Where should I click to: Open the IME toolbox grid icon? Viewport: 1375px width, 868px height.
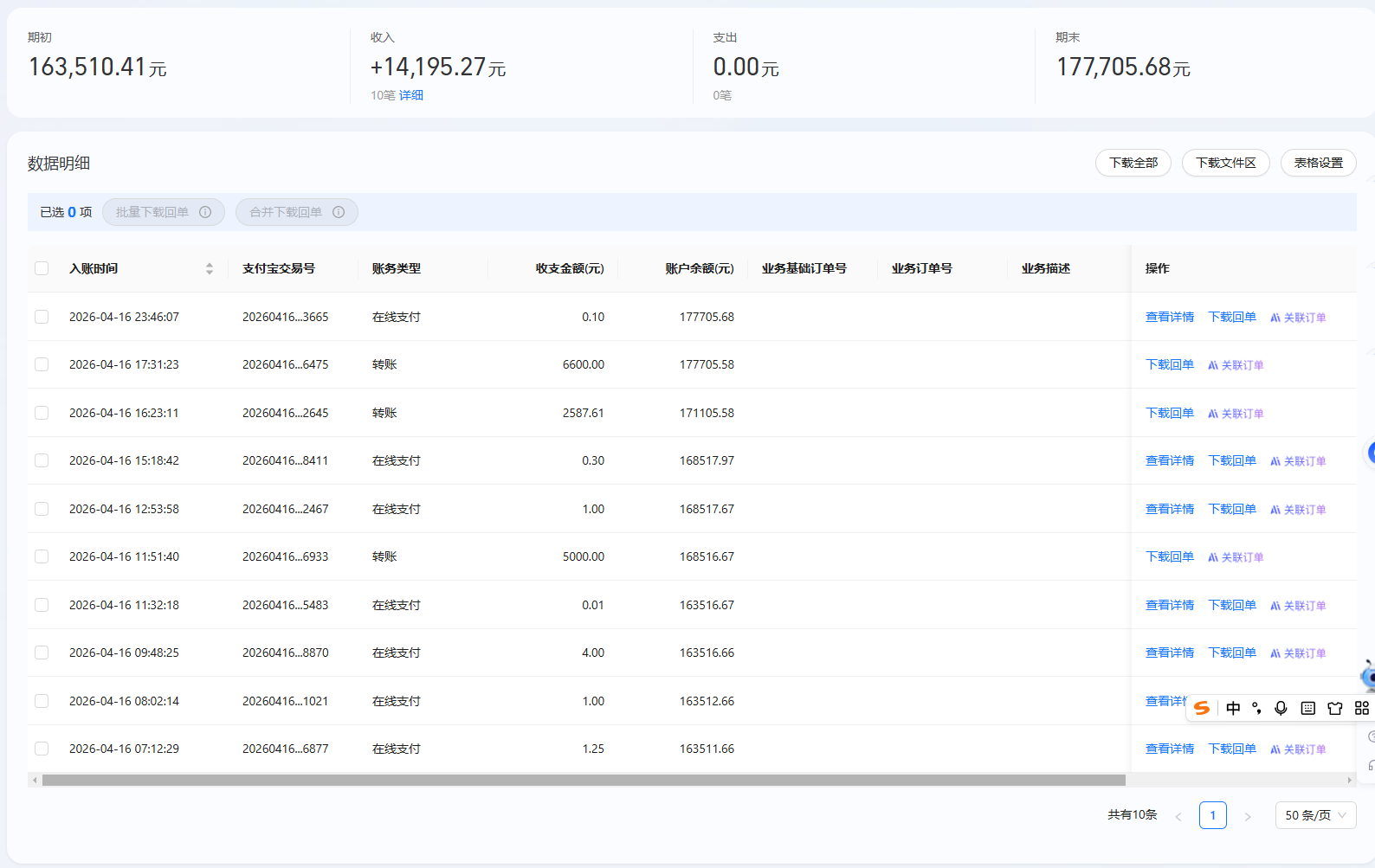1361,708
